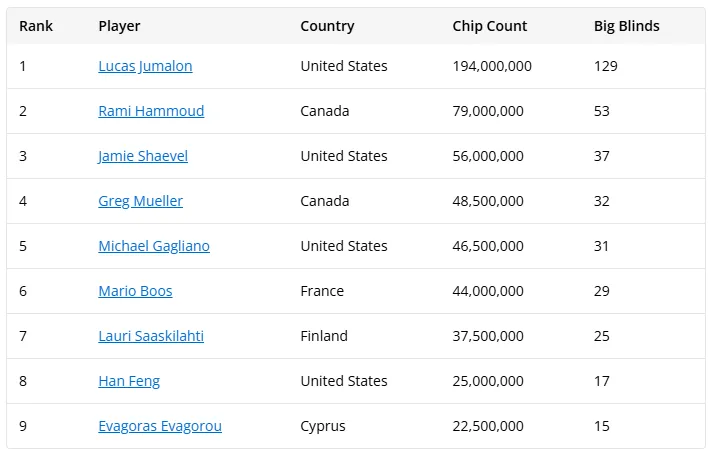Click the 129 big blinds value
This screenshot has width=713, height=451.
point(606,66)
